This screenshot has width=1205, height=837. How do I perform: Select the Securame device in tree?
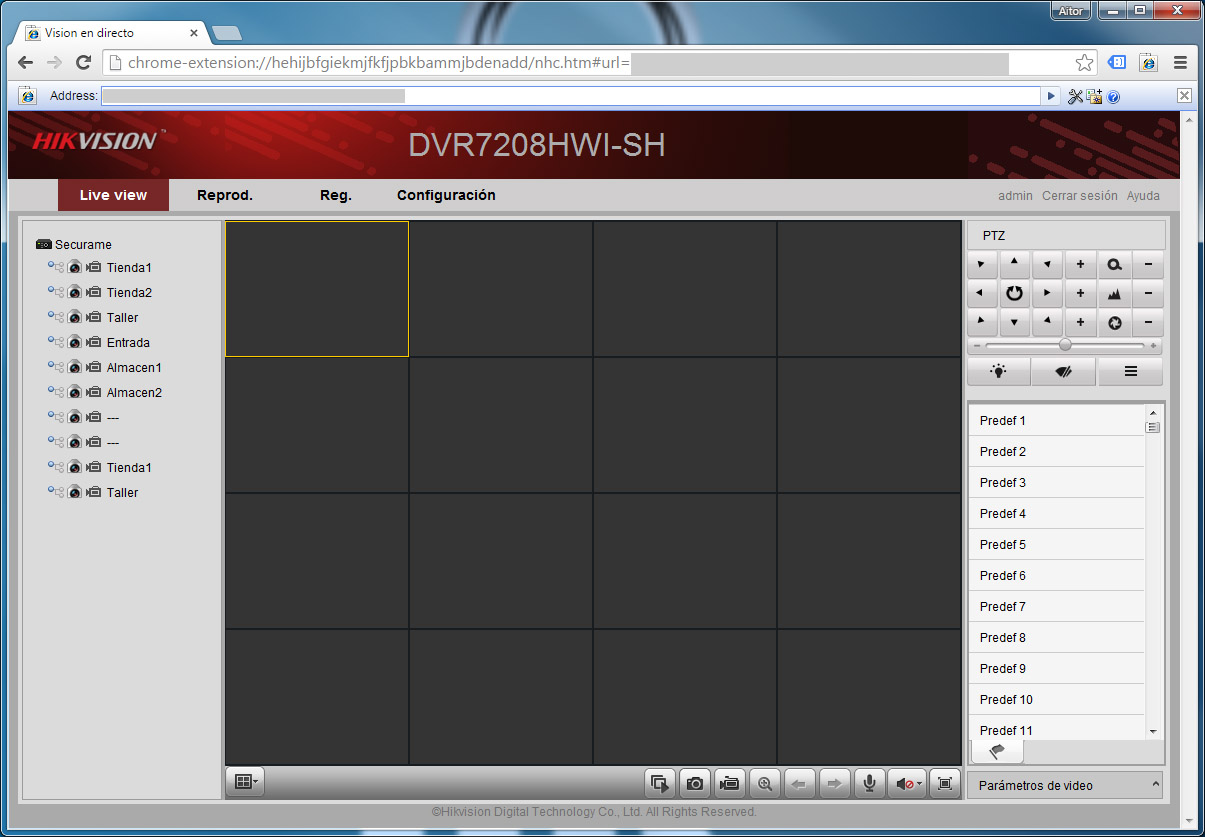pos(74,244)
